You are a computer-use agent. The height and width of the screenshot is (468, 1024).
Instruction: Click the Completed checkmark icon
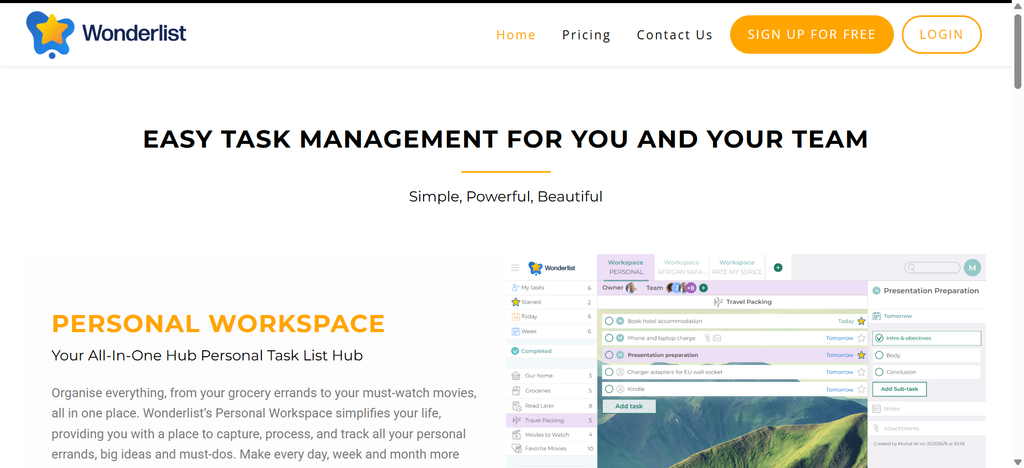pyautogui.click(x=515, y=351)
